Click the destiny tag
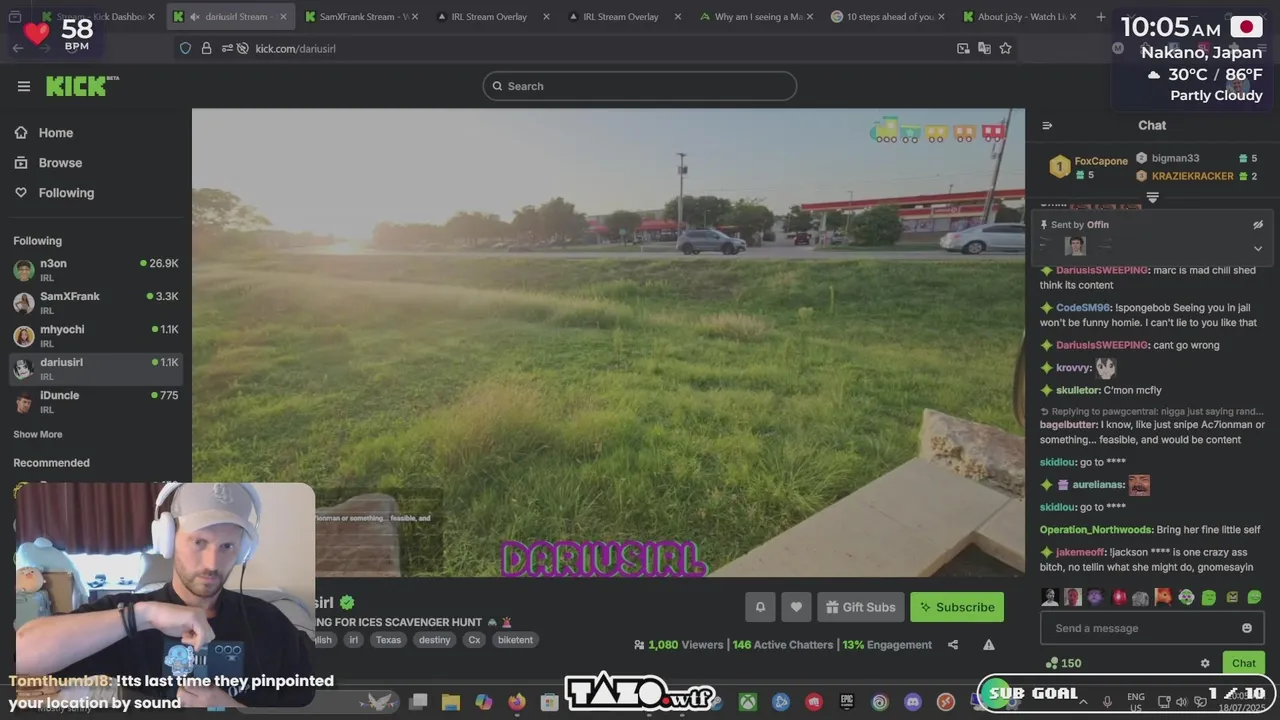The height and width of the screenshot is (720, 1280). click(434, 640)
